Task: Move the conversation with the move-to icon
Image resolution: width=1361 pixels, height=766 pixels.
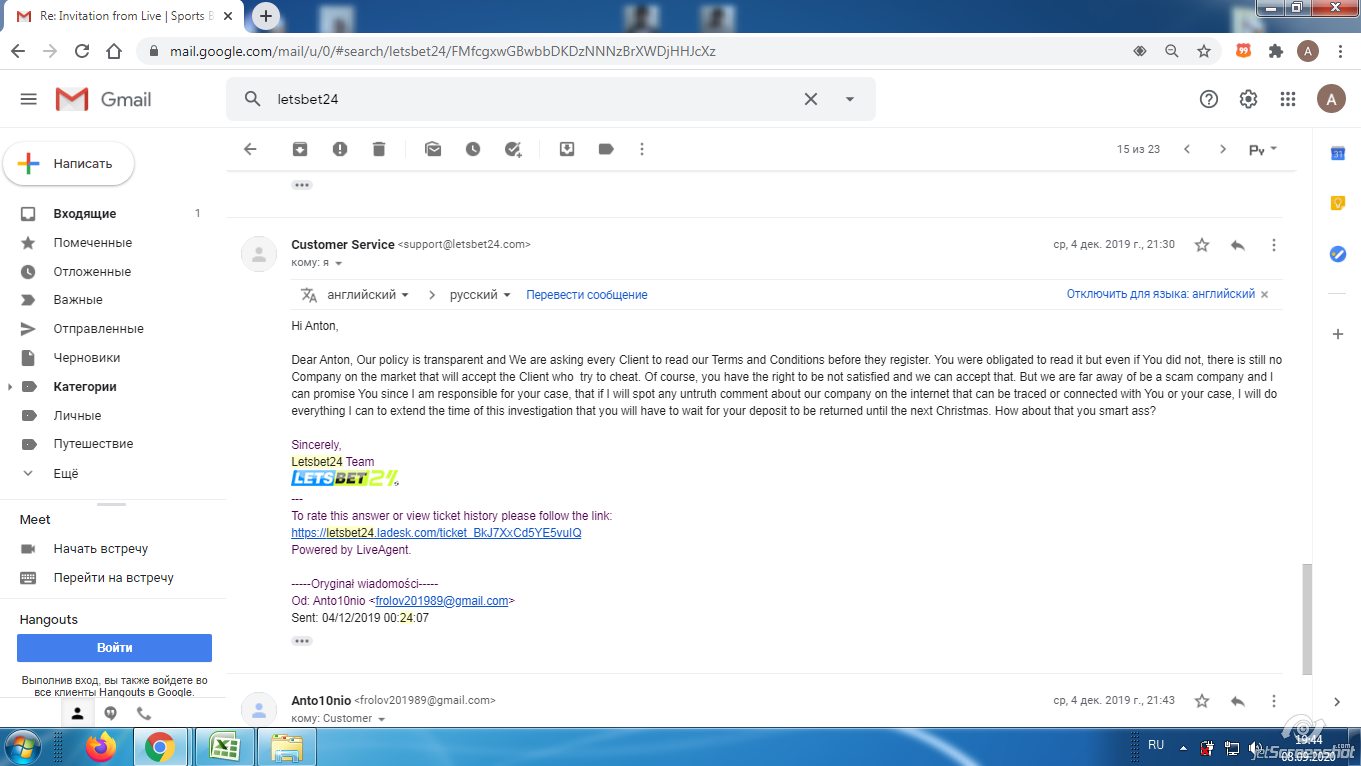Action: [x=567, y=149]
